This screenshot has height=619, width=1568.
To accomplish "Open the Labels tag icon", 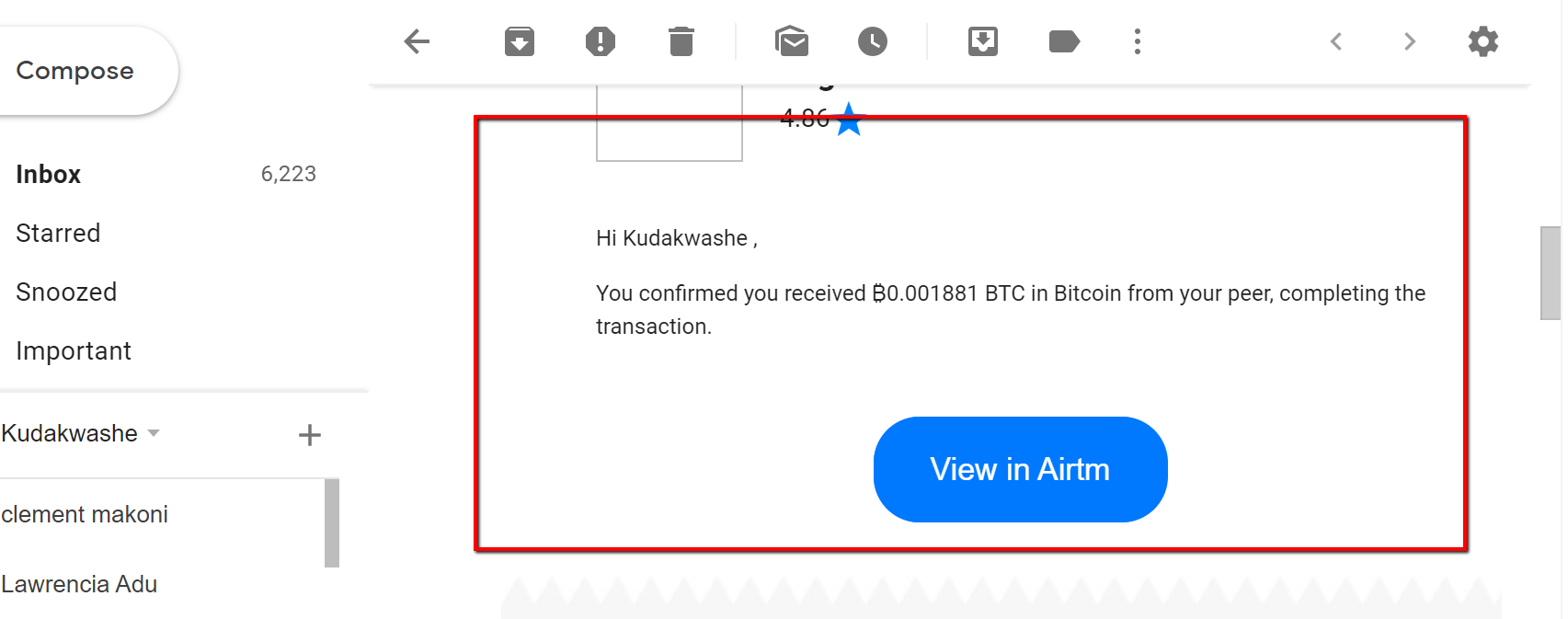I will (x=1064, y=41).
